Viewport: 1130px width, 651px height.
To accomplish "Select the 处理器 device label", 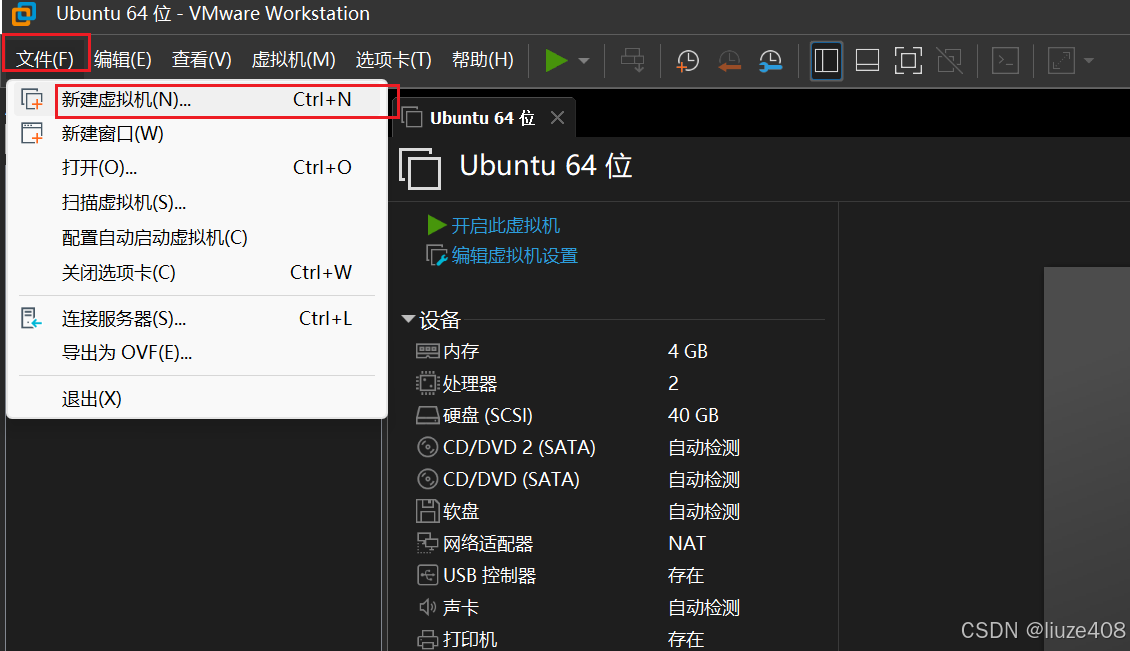I will tap(470, 384).
